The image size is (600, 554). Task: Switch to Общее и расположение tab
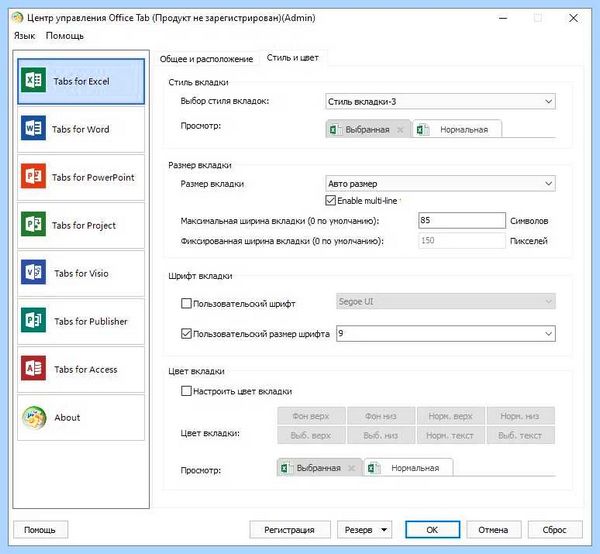[206, 59]
